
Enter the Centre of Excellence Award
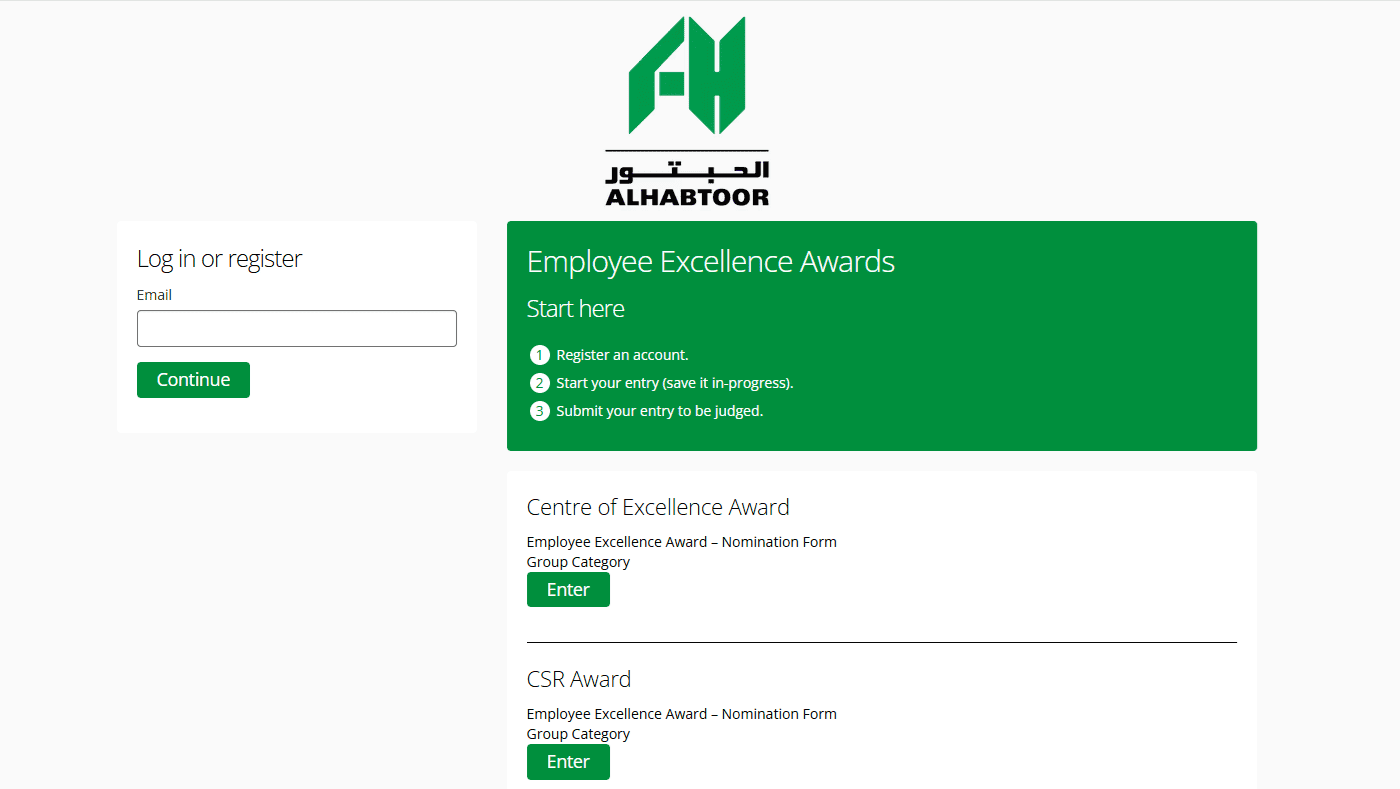[568, 590]
